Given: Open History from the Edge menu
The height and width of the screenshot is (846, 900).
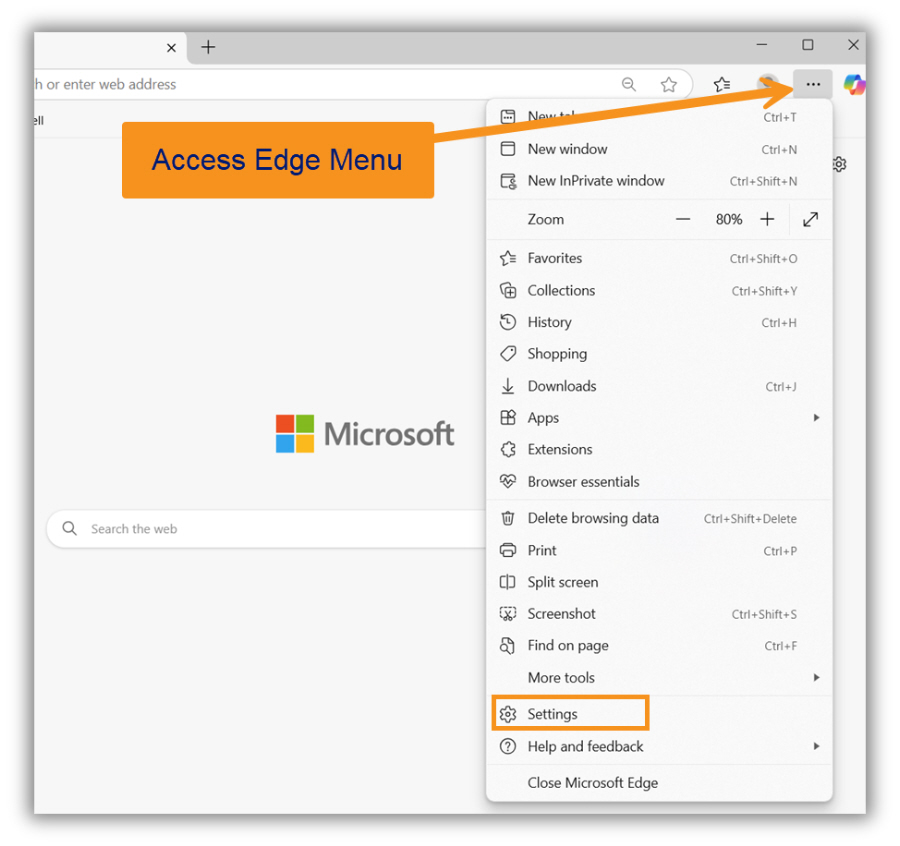Looking at the screenshot, I should pos(551,322).
